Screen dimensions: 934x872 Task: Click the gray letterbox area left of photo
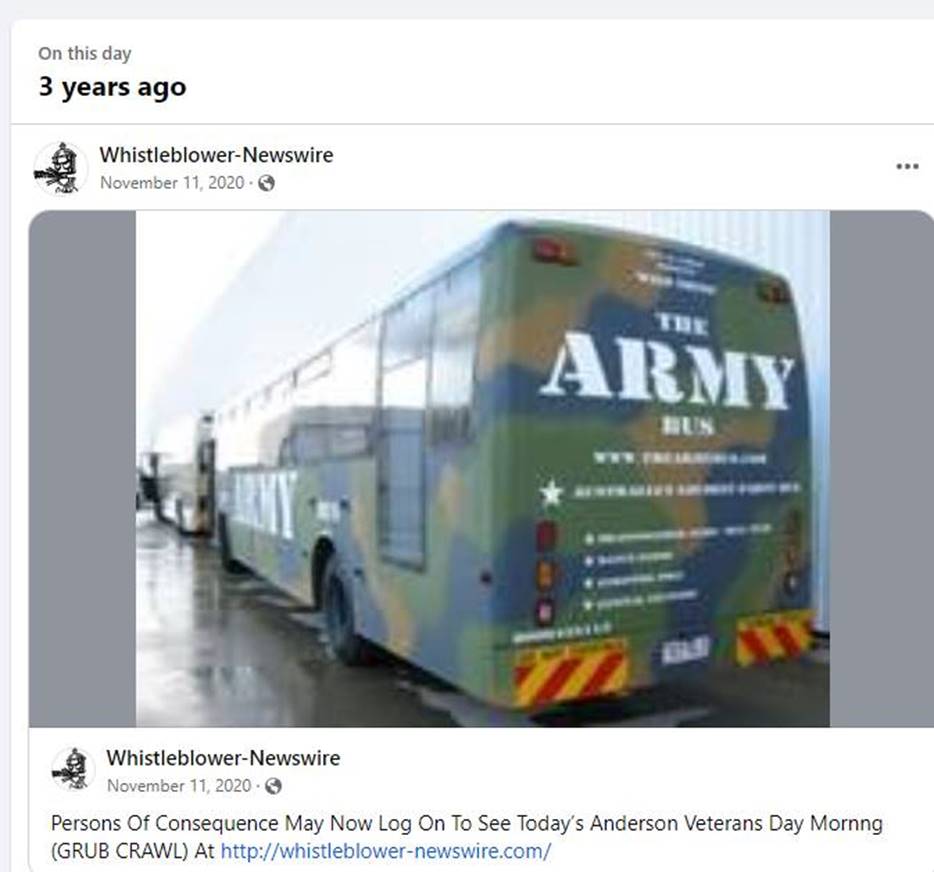(x=82, y=469)
